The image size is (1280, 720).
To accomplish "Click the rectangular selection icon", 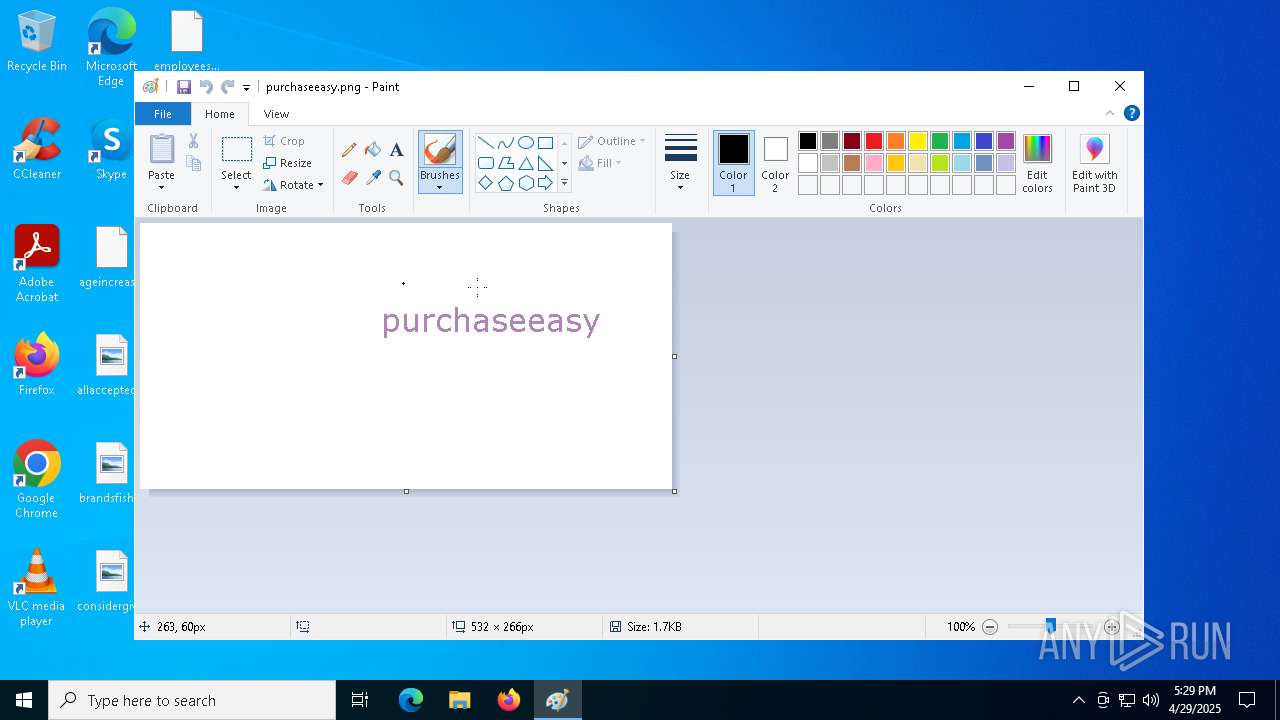I will tap(236, 150).
